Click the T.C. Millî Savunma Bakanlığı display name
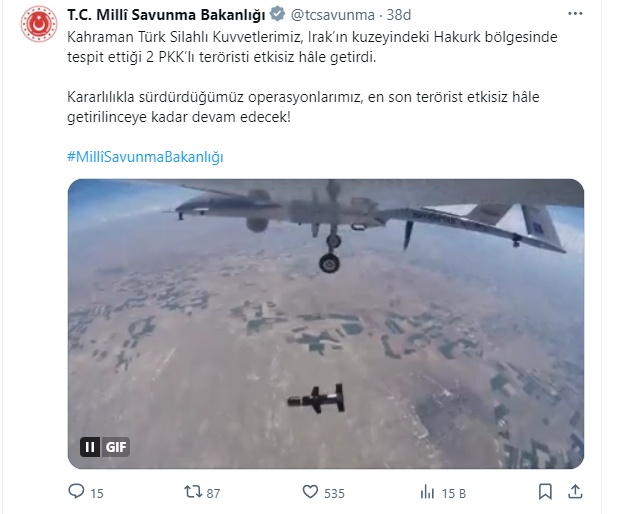This screenshot has width=629, height=514. click(166, 15)
